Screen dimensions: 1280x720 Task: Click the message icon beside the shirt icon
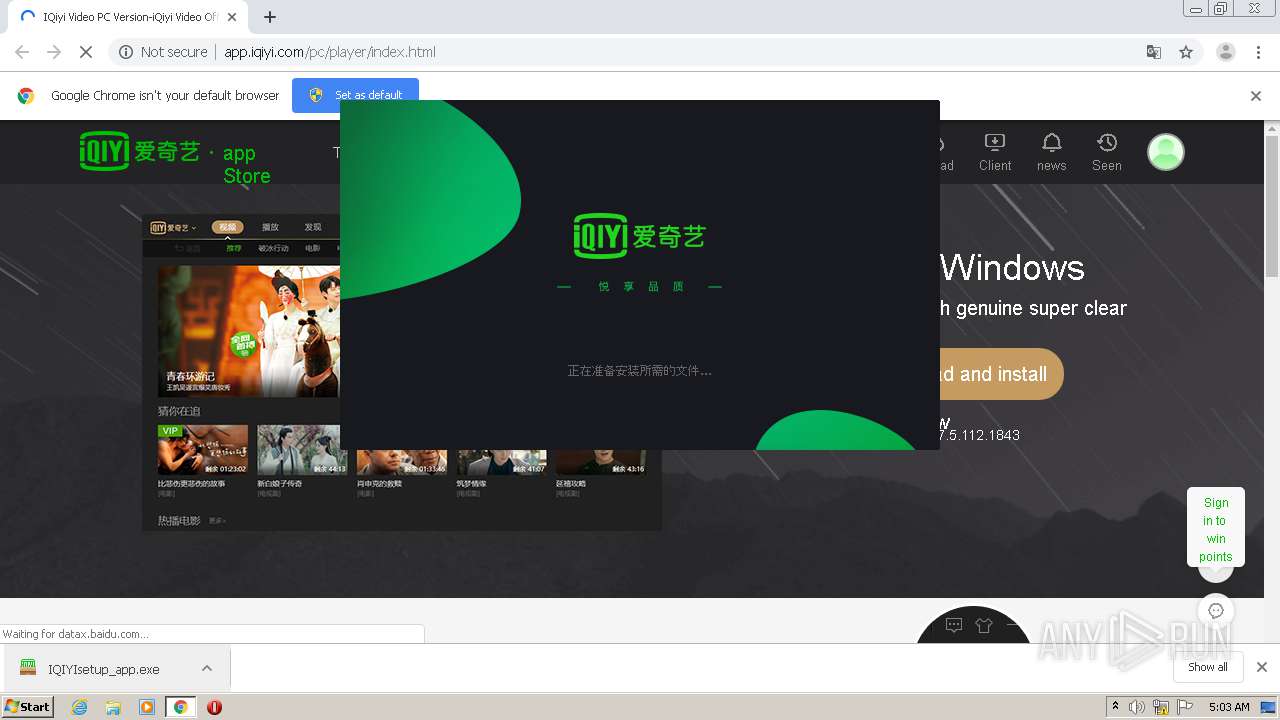tap(954, 626)
